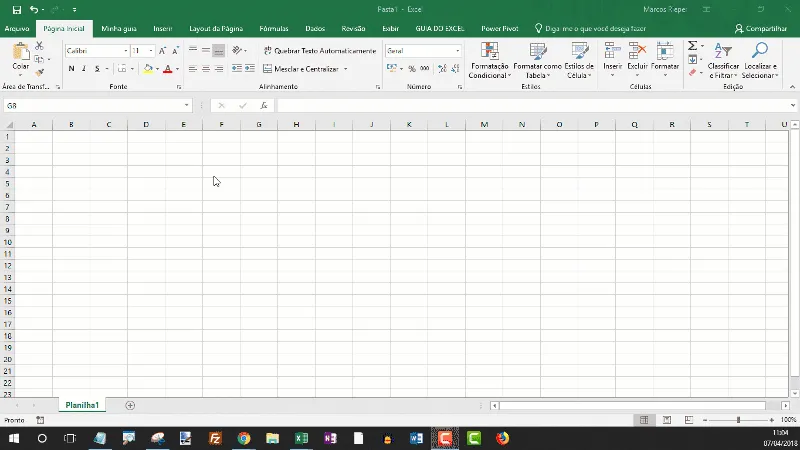Image resolution: width=800 pixels, height=450 pixels.
Task: Click the Undo arrow icon
Action: coord(34,10)
